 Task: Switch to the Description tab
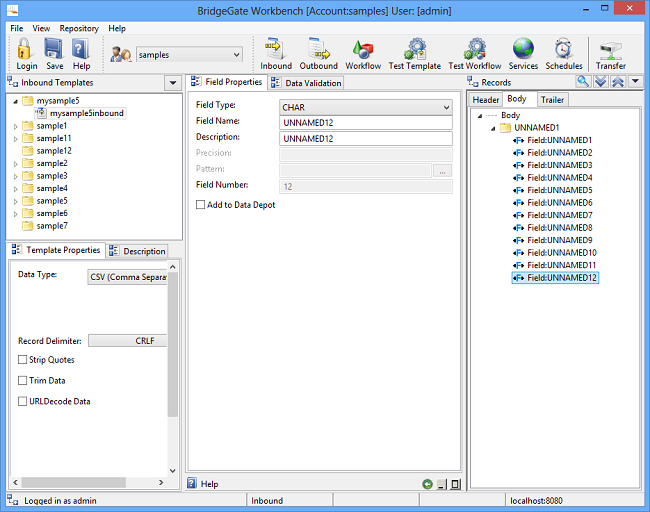point(138,251)
